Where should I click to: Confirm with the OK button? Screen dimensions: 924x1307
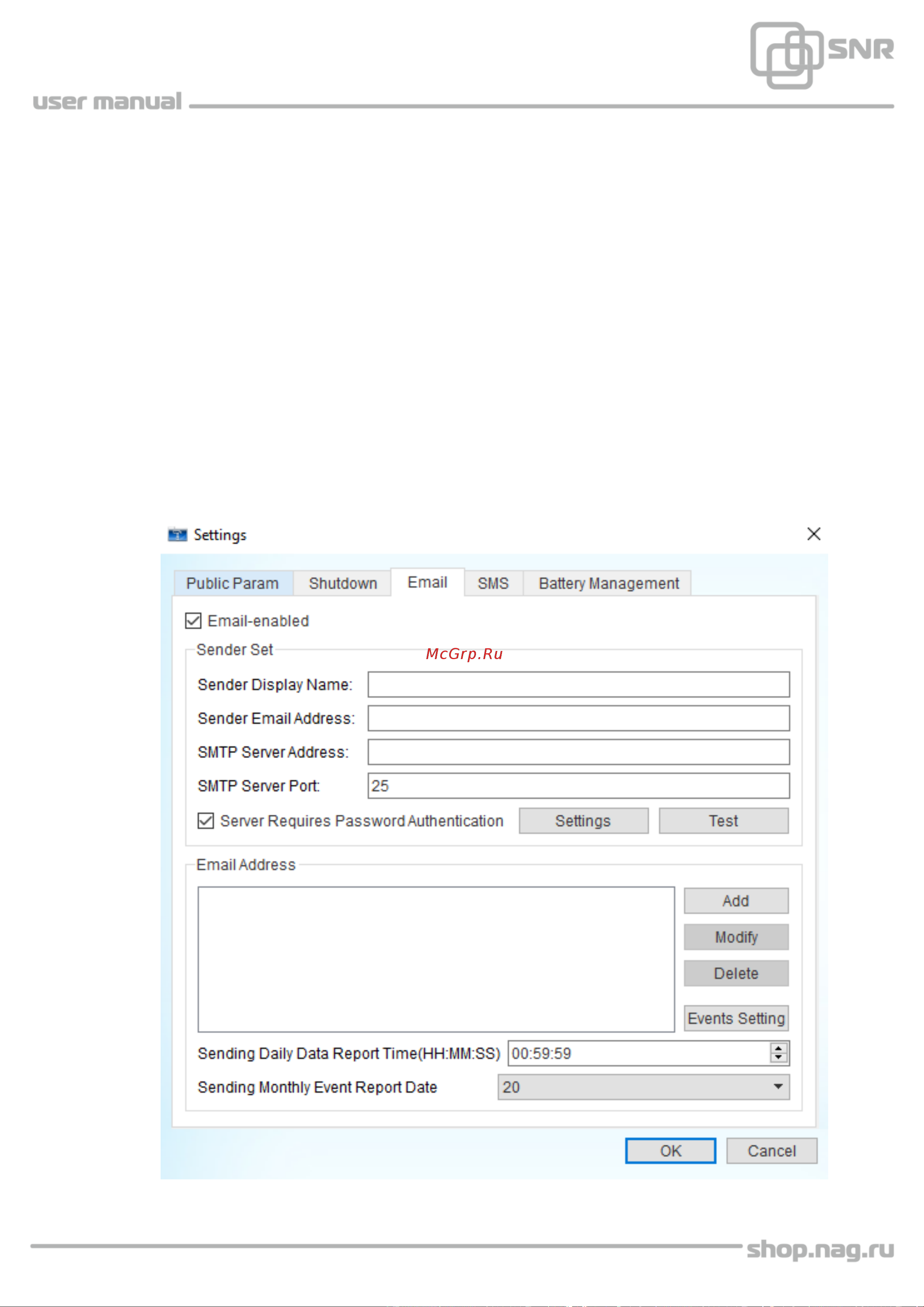[x=671, y=1150]
